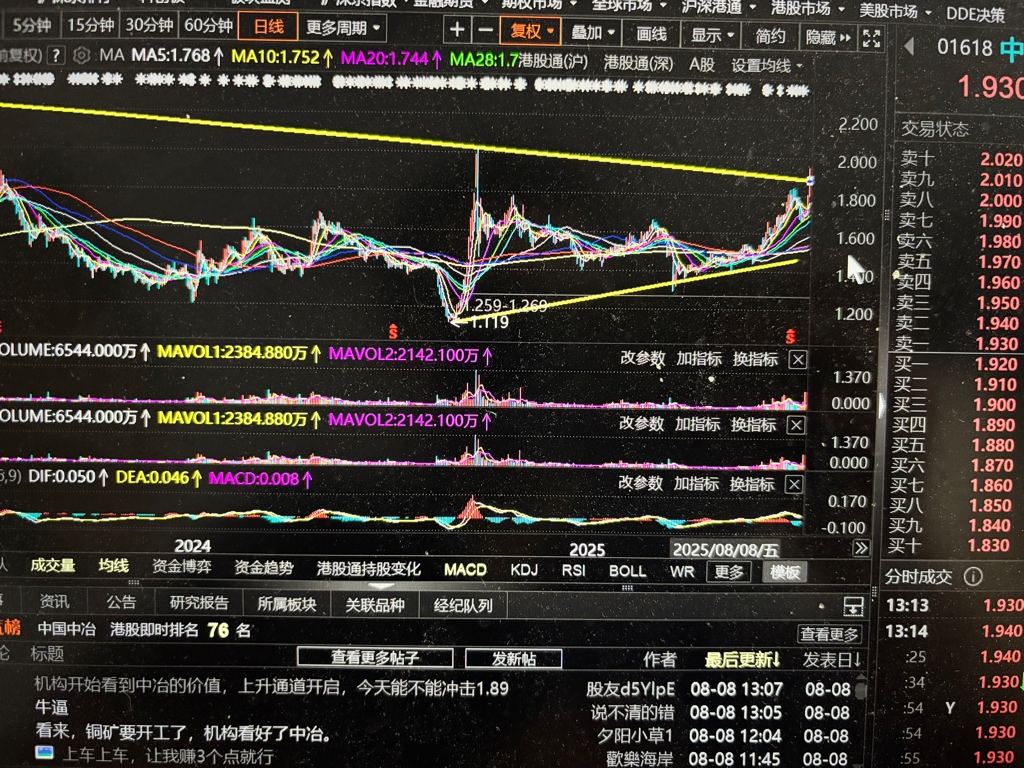This screenshot has height=768, width=1024.
Task: Open MA settings gear icon
Action: click(x=81, y=56)
